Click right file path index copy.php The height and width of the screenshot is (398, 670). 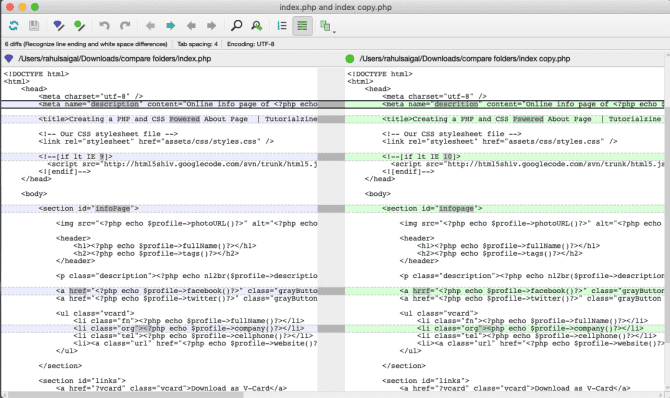(465, 59)
